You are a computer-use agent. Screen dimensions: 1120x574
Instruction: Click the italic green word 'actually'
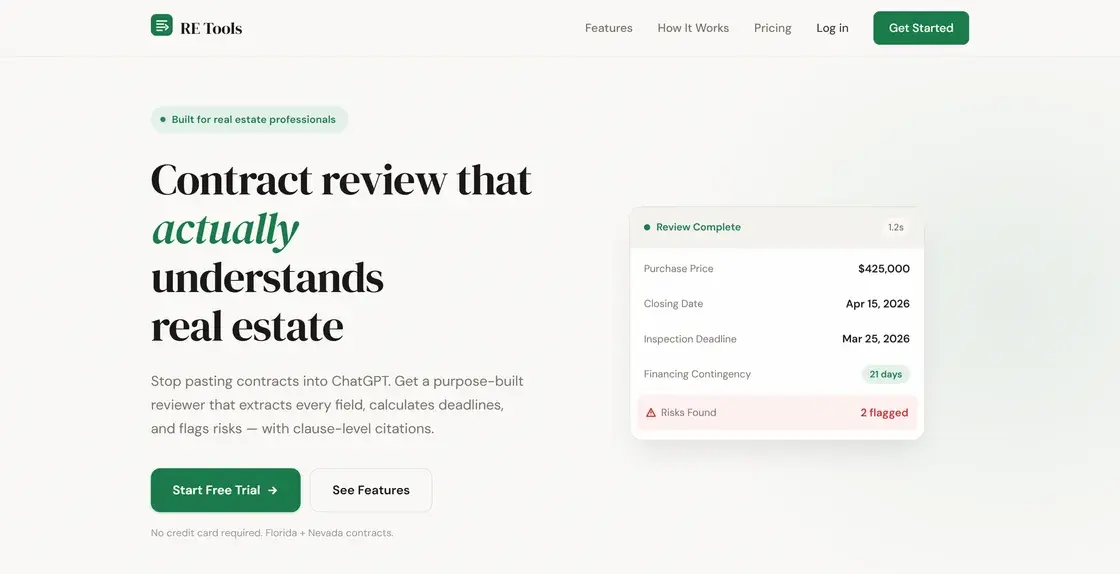(x=226, y=231)
